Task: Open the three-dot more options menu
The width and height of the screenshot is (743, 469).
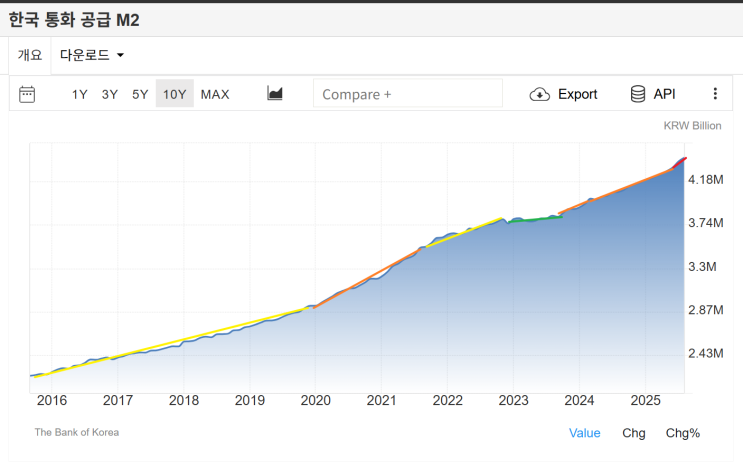Action: (715, 94)
